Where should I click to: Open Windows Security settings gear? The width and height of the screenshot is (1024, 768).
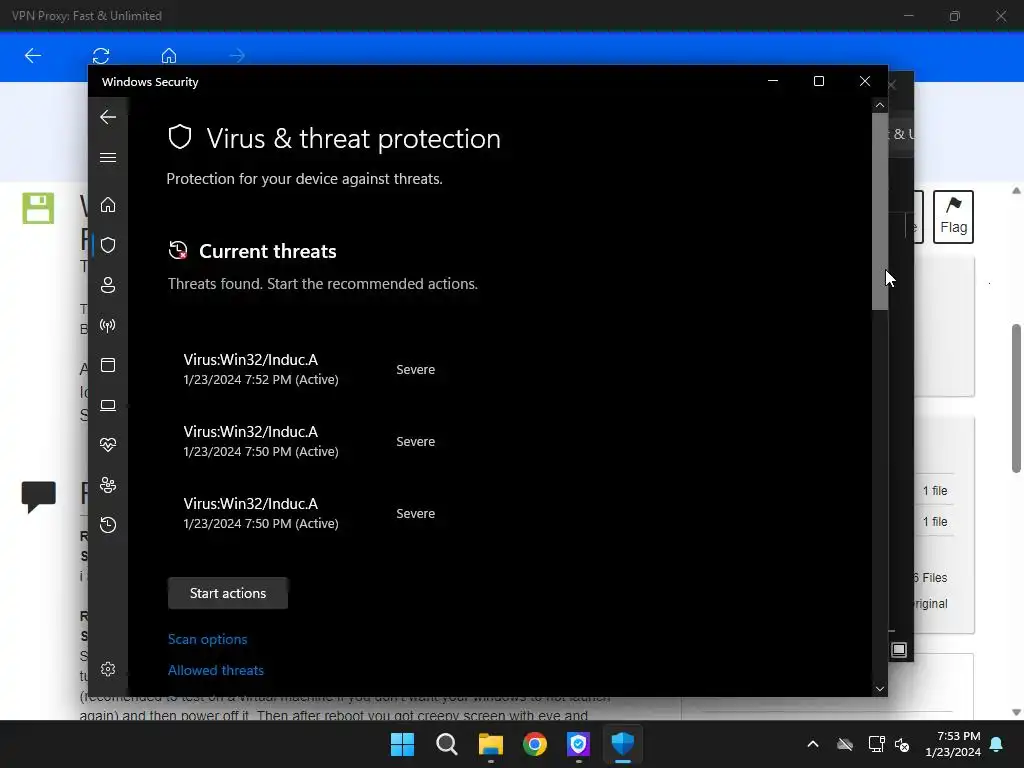tap(108, 669)
